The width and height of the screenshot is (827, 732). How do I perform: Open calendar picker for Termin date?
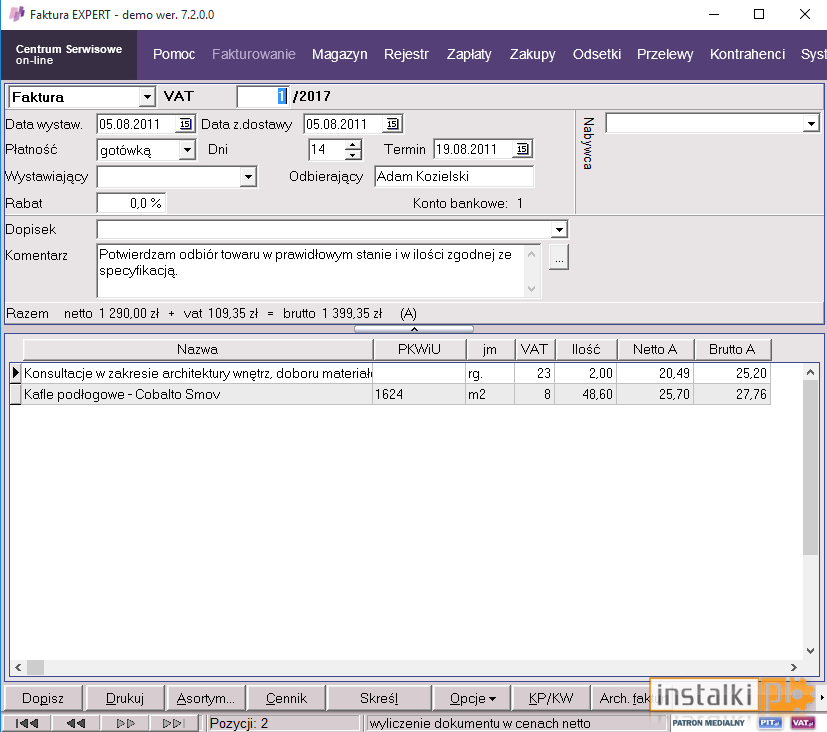[x=522, y=149]
